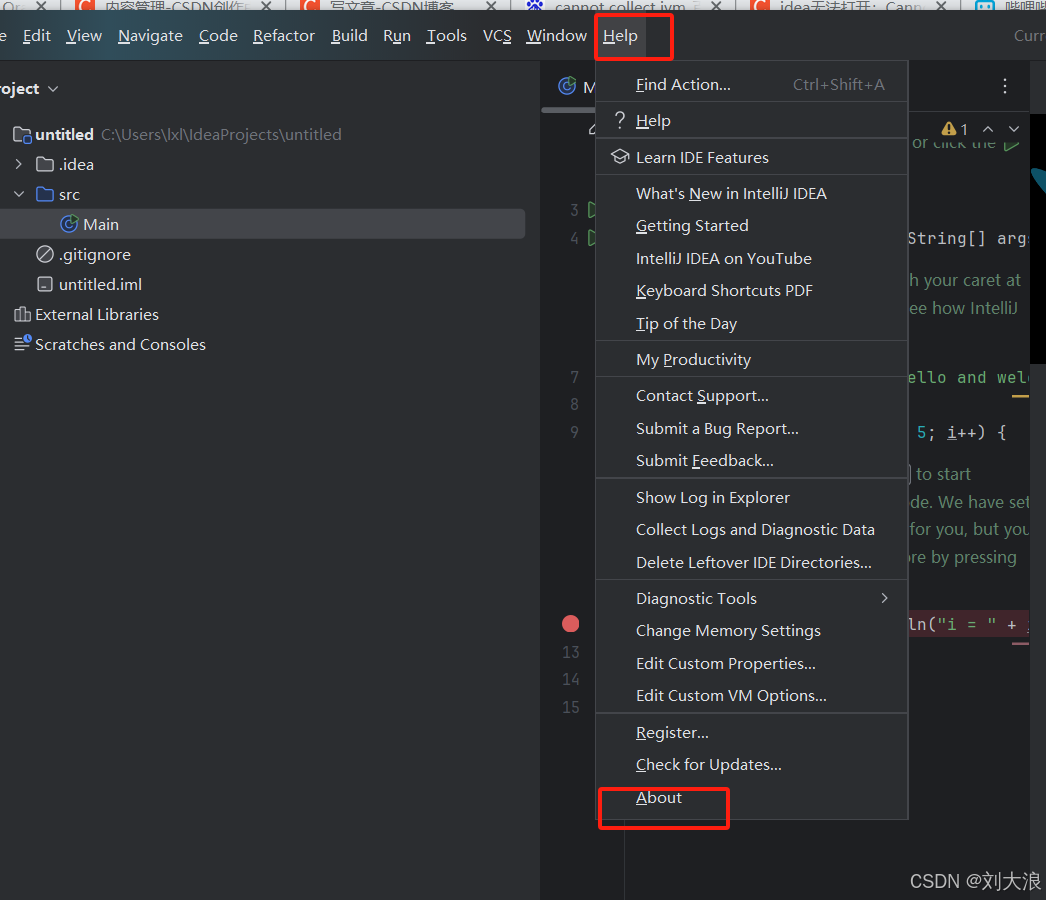This screenshot has width=1046, height=900.
Task: Click the Learn IDE Features graduation cap icon
Action: (620, 157)
